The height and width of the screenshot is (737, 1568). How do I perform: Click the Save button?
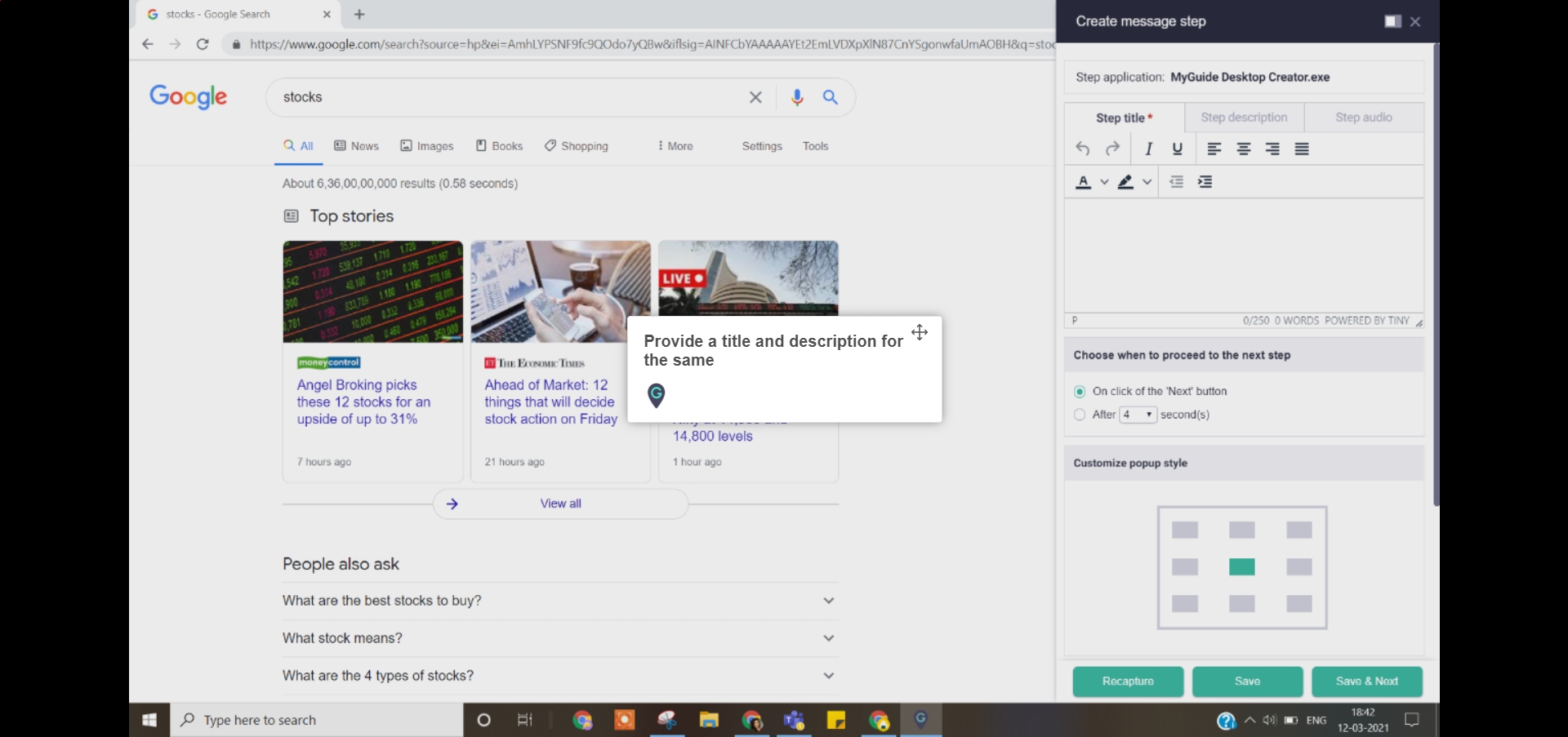click(x=1247, y=682)
